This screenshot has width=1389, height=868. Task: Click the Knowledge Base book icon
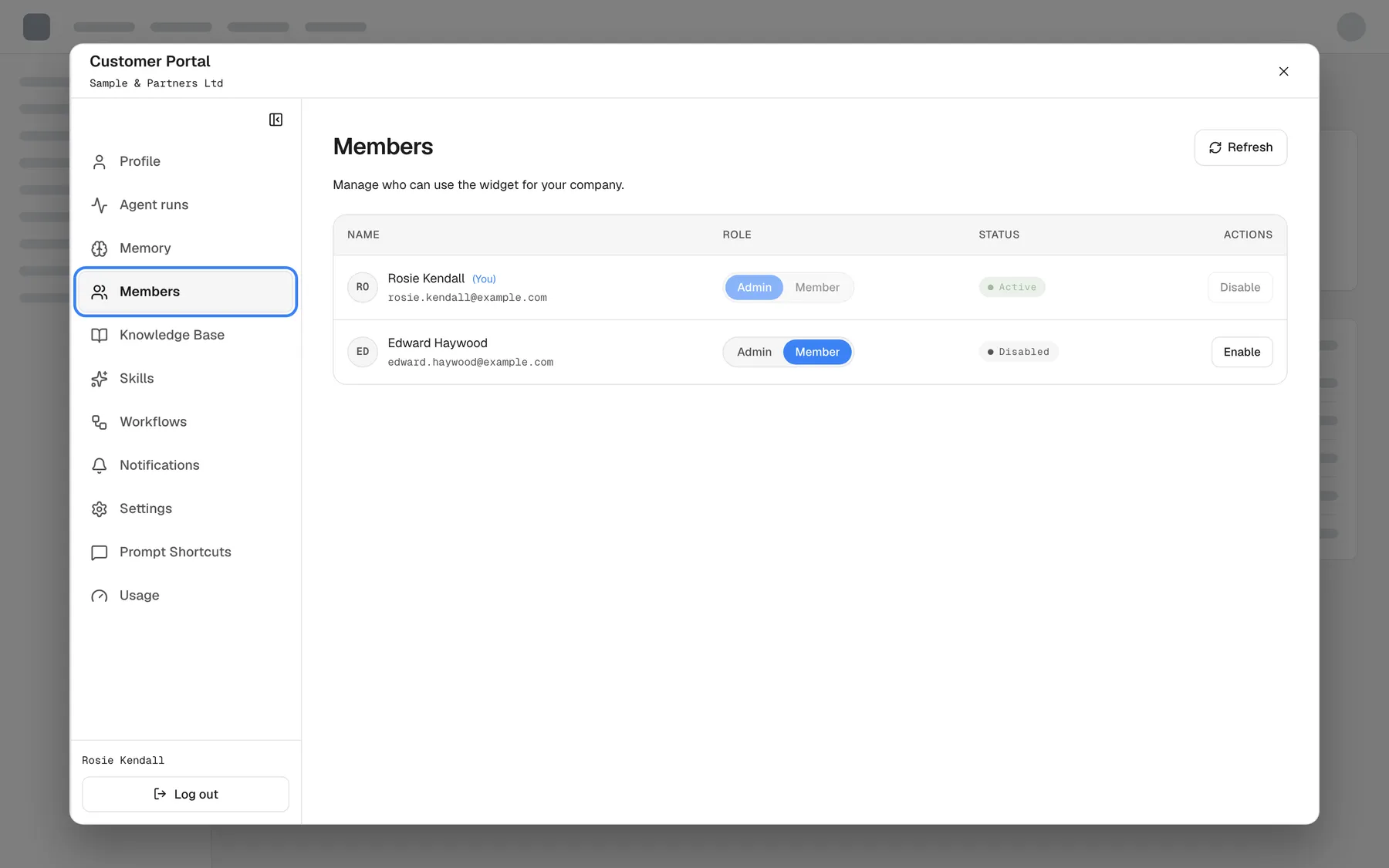pos(100,336)
